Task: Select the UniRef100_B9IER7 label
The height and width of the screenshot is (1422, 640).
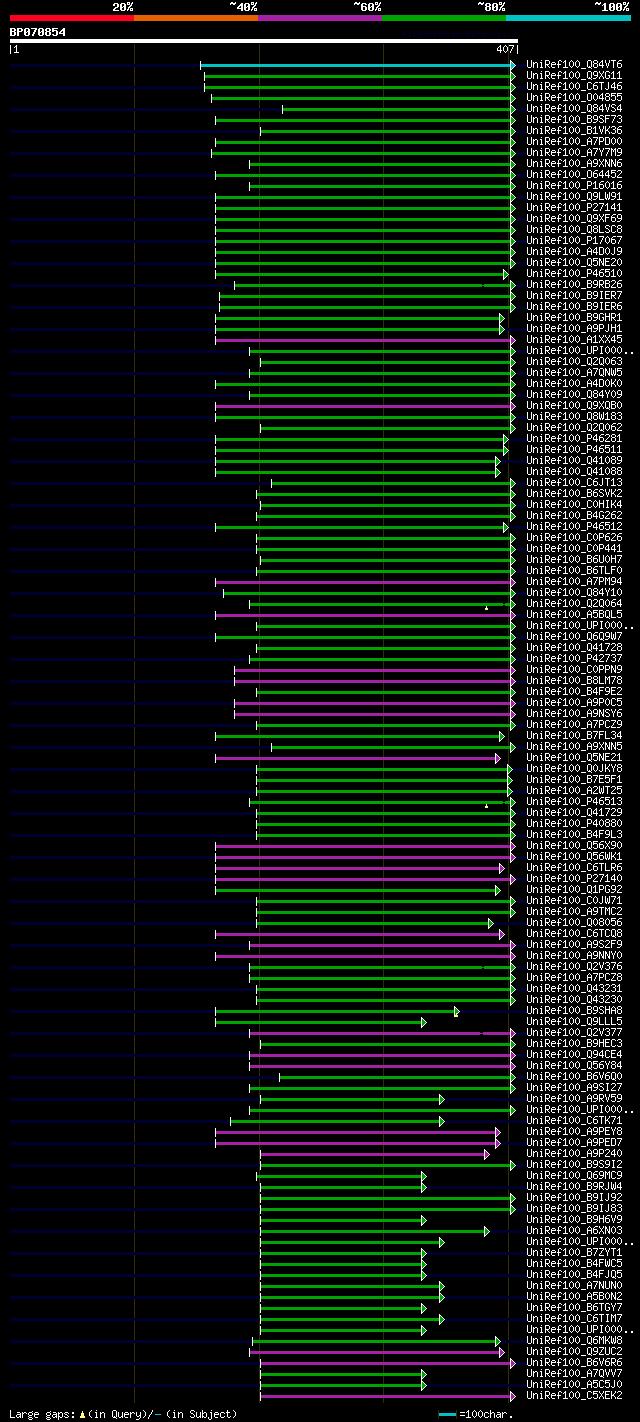Action: [x=573, y=296]
